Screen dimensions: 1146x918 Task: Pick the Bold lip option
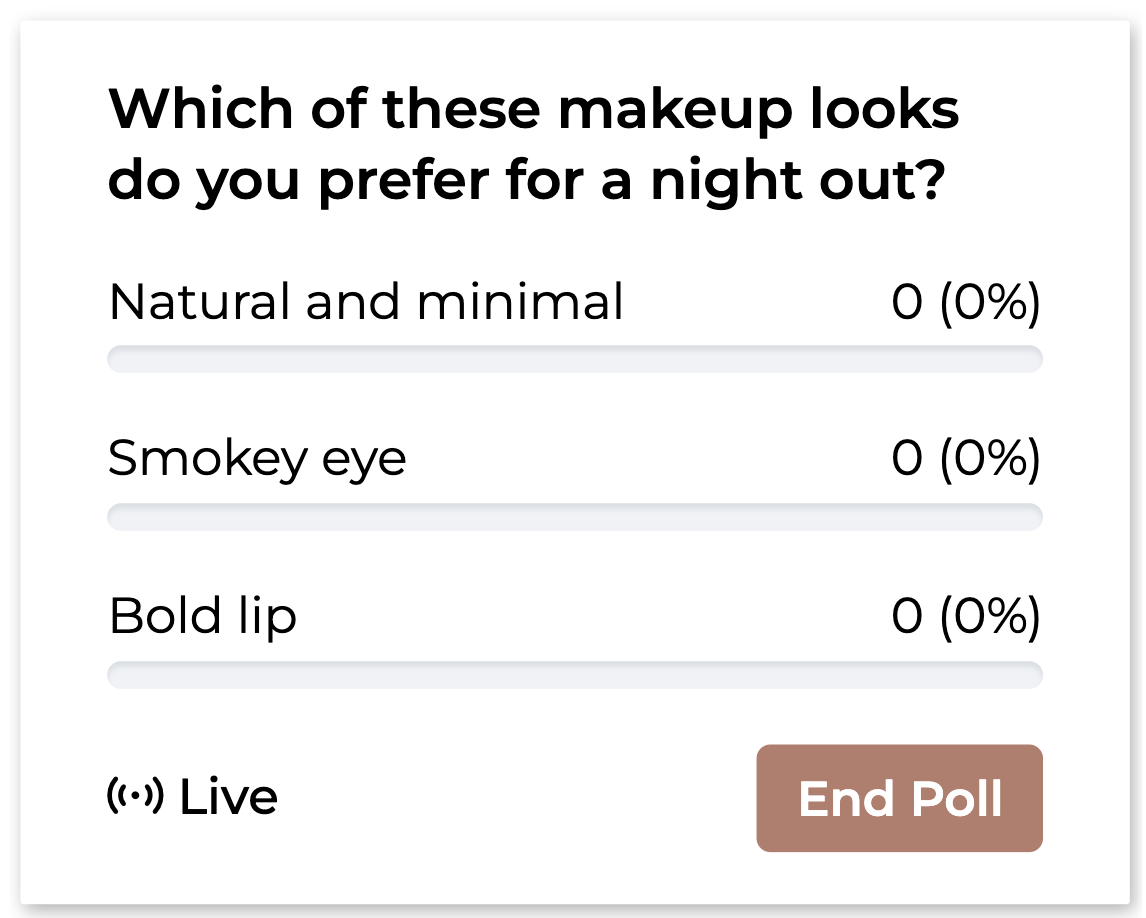tap(203, 616)
